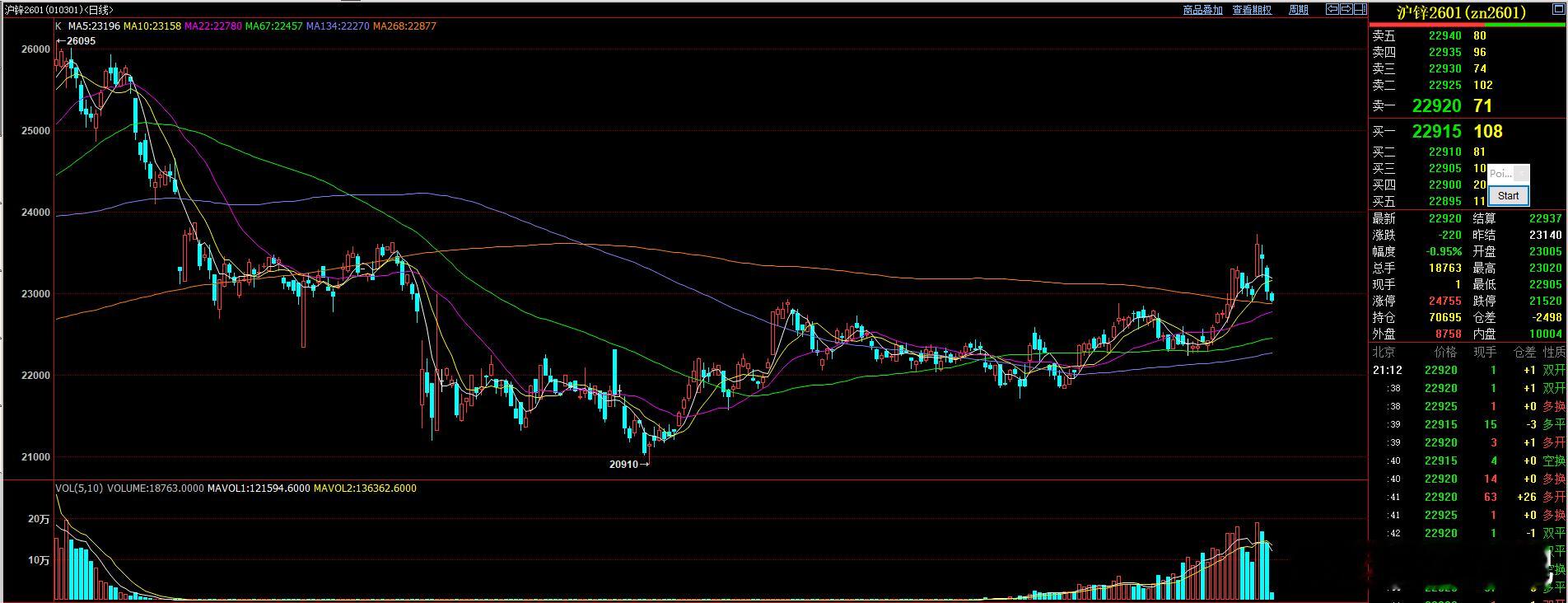Click the 卖五 price 22940
Viewport: 1568px width, 603px height.
point(1445,35)
